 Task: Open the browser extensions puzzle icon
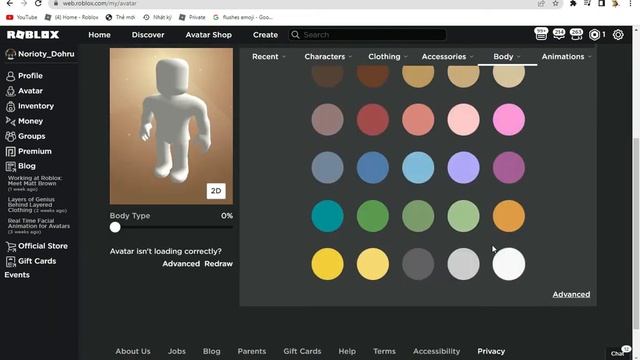pos(573,3)
